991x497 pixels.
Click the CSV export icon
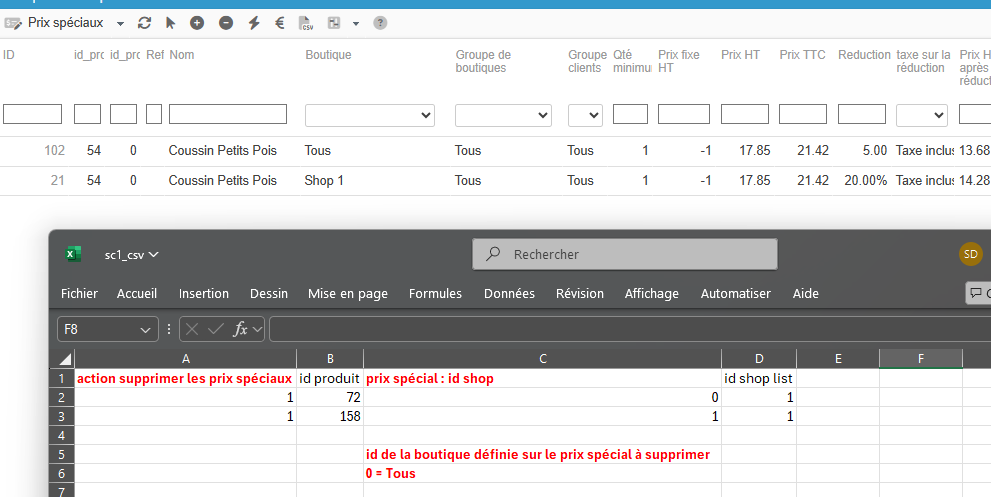307,23
